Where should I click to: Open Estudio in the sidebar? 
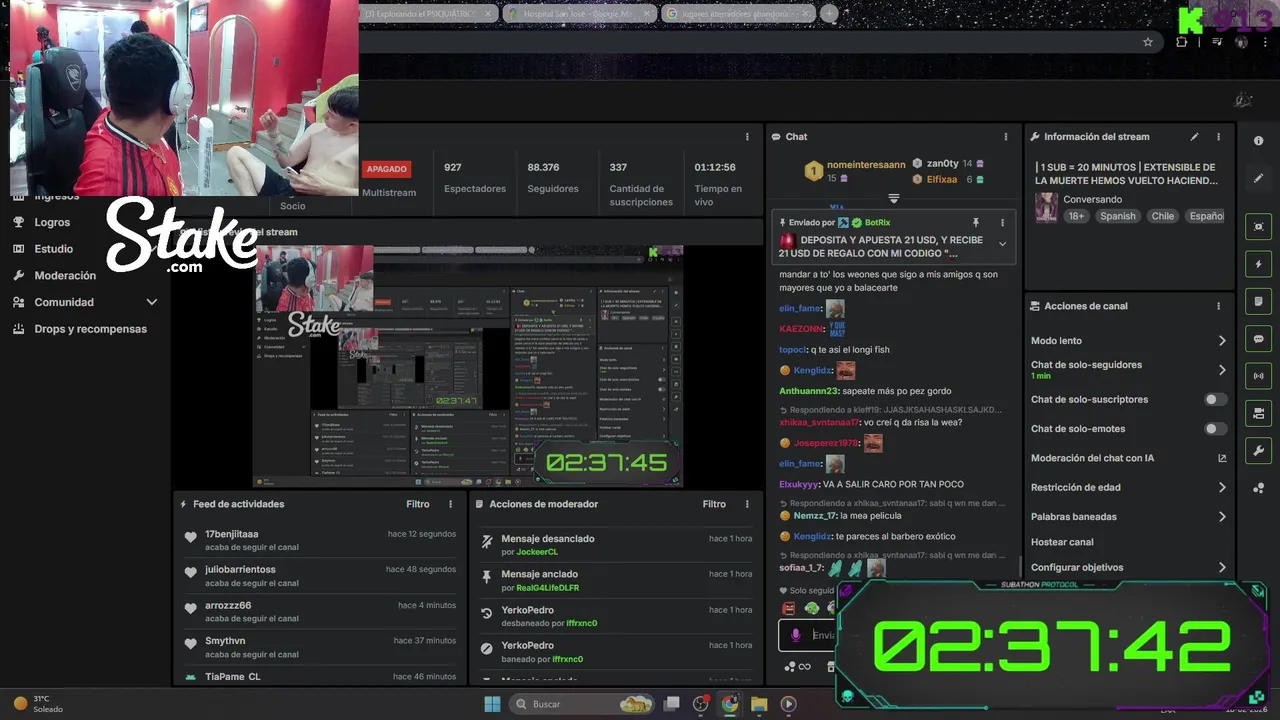(53, 249)
